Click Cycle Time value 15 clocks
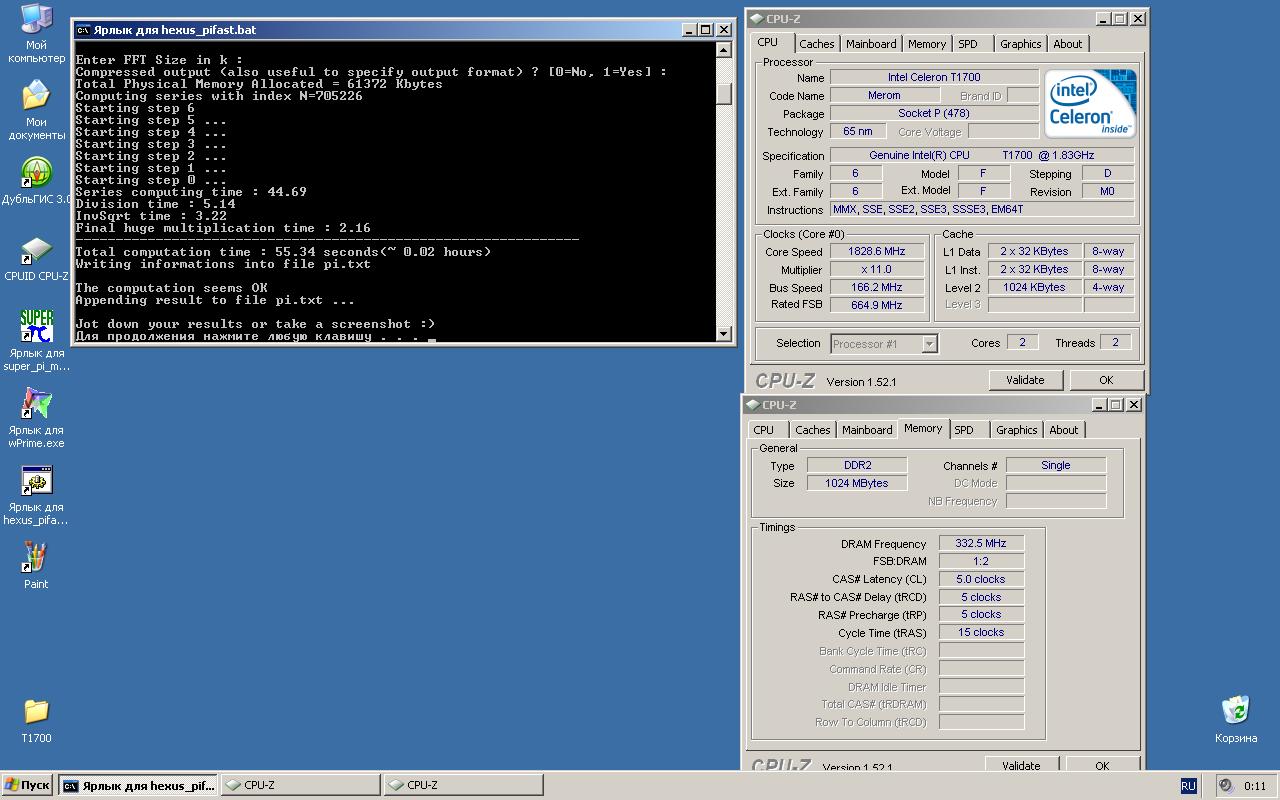Image resolution: width=1280 pixels, height=800 pixels. (x=981, y=632)
